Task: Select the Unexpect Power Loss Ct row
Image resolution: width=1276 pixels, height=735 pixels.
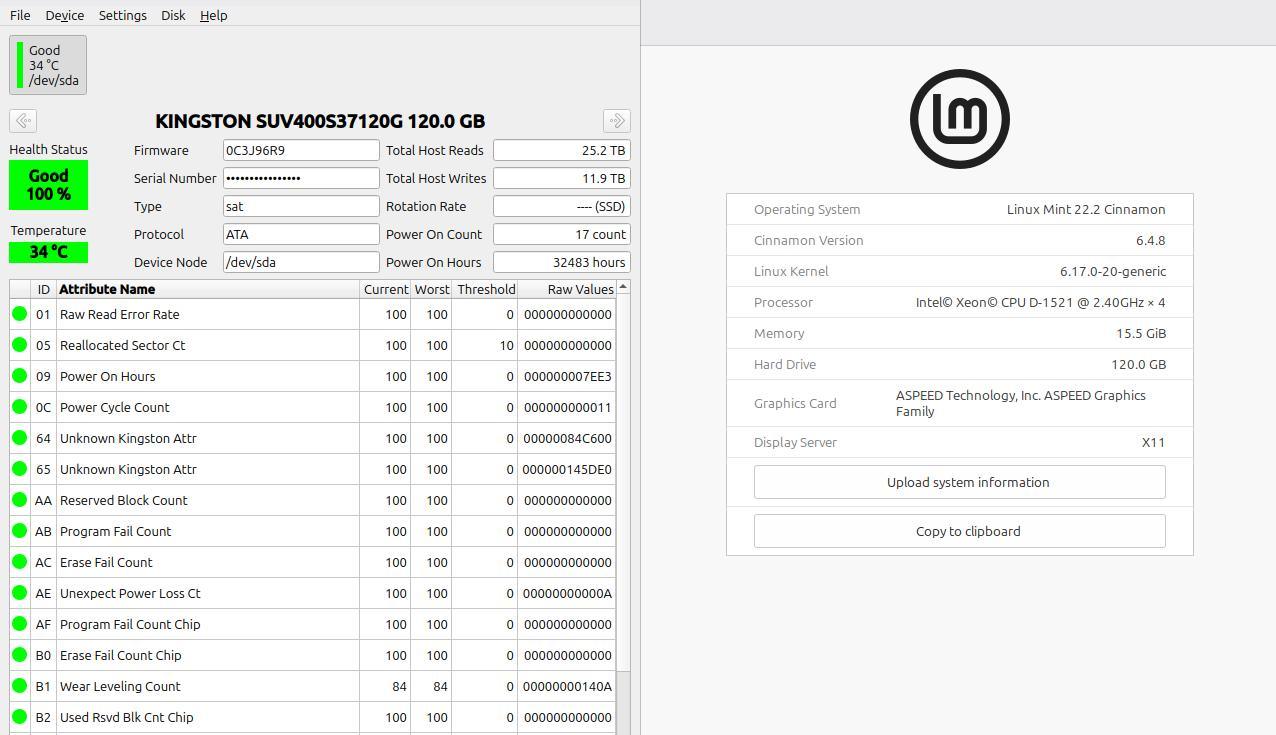Action: point(313,593)
